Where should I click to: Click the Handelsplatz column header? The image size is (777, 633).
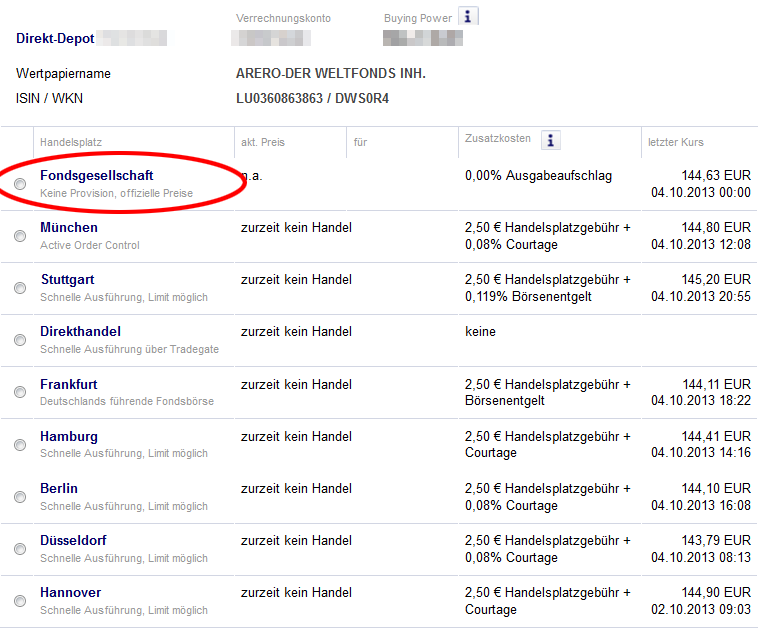click(x=71, y=142)
